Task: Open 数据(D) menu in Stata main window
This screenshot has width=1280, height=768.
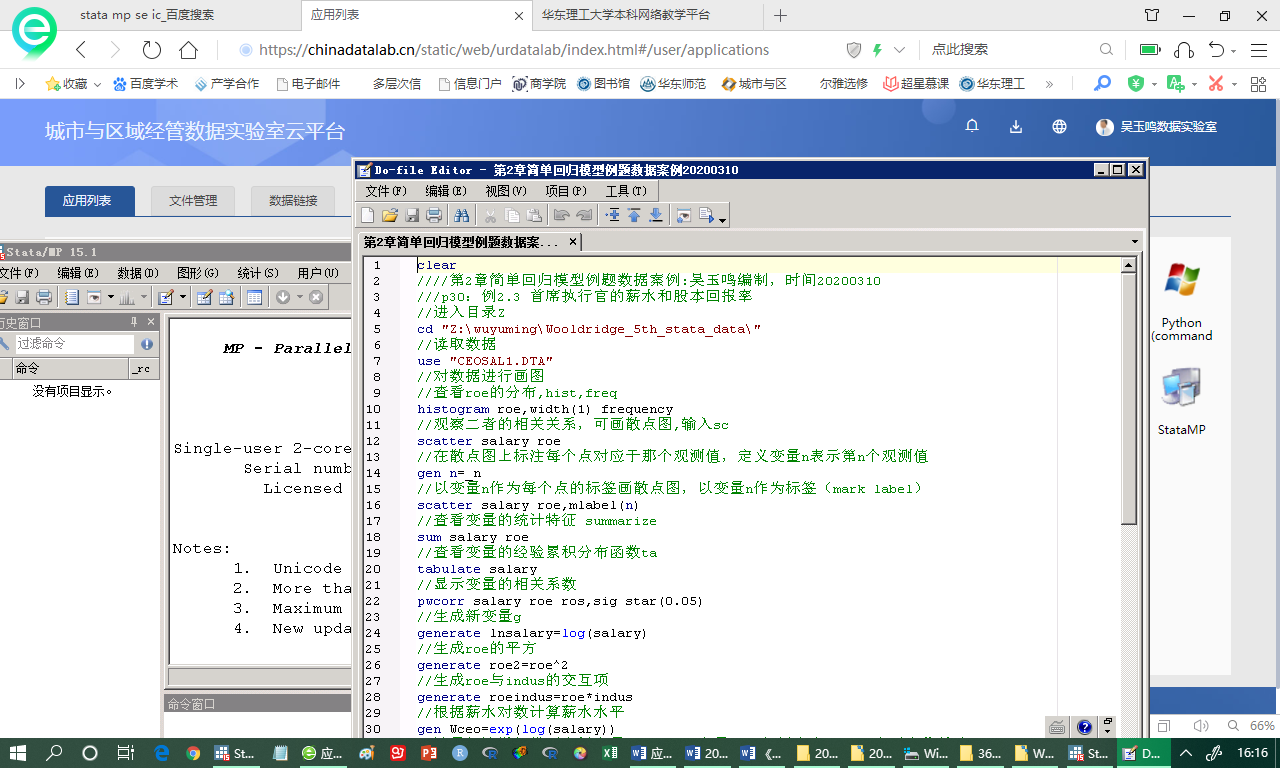Action: click(x=138, y=273)
